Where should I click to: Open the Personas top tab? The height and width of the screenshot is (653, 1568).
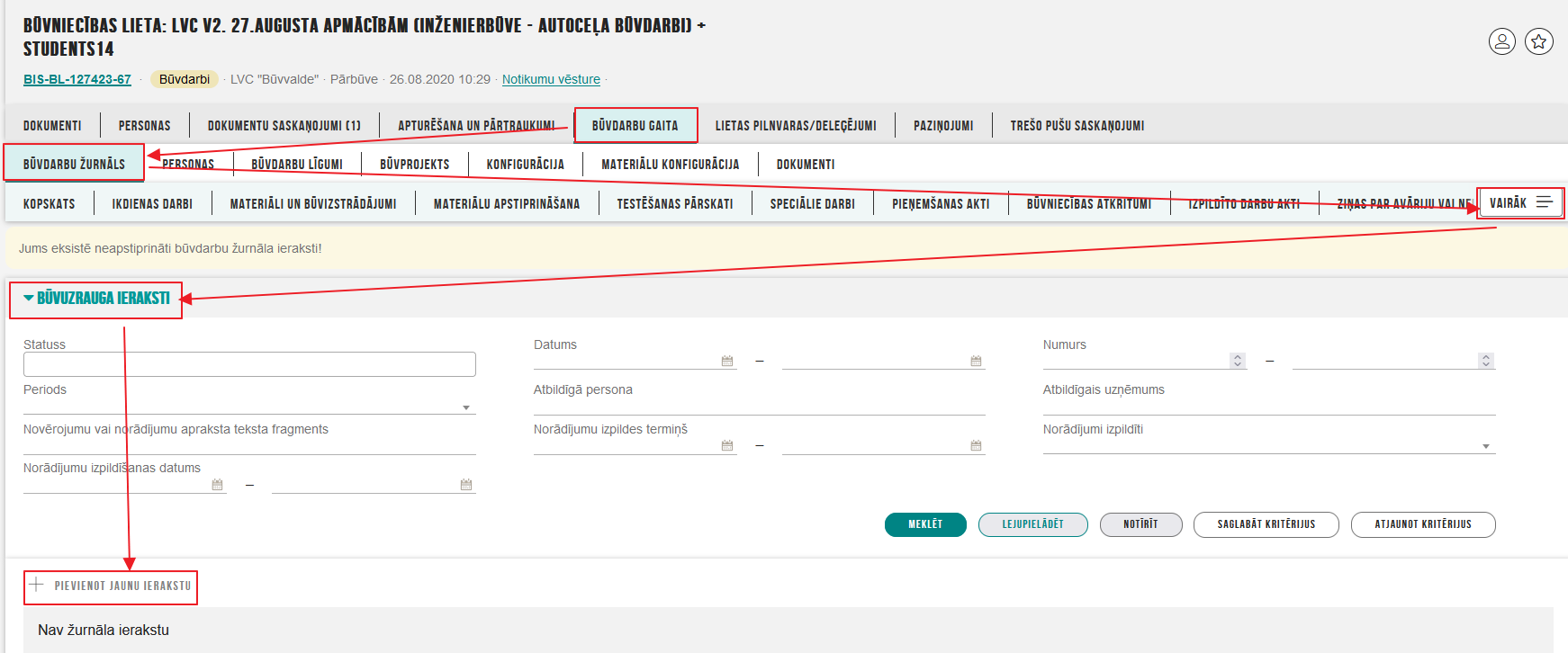(x=144, y=126)
